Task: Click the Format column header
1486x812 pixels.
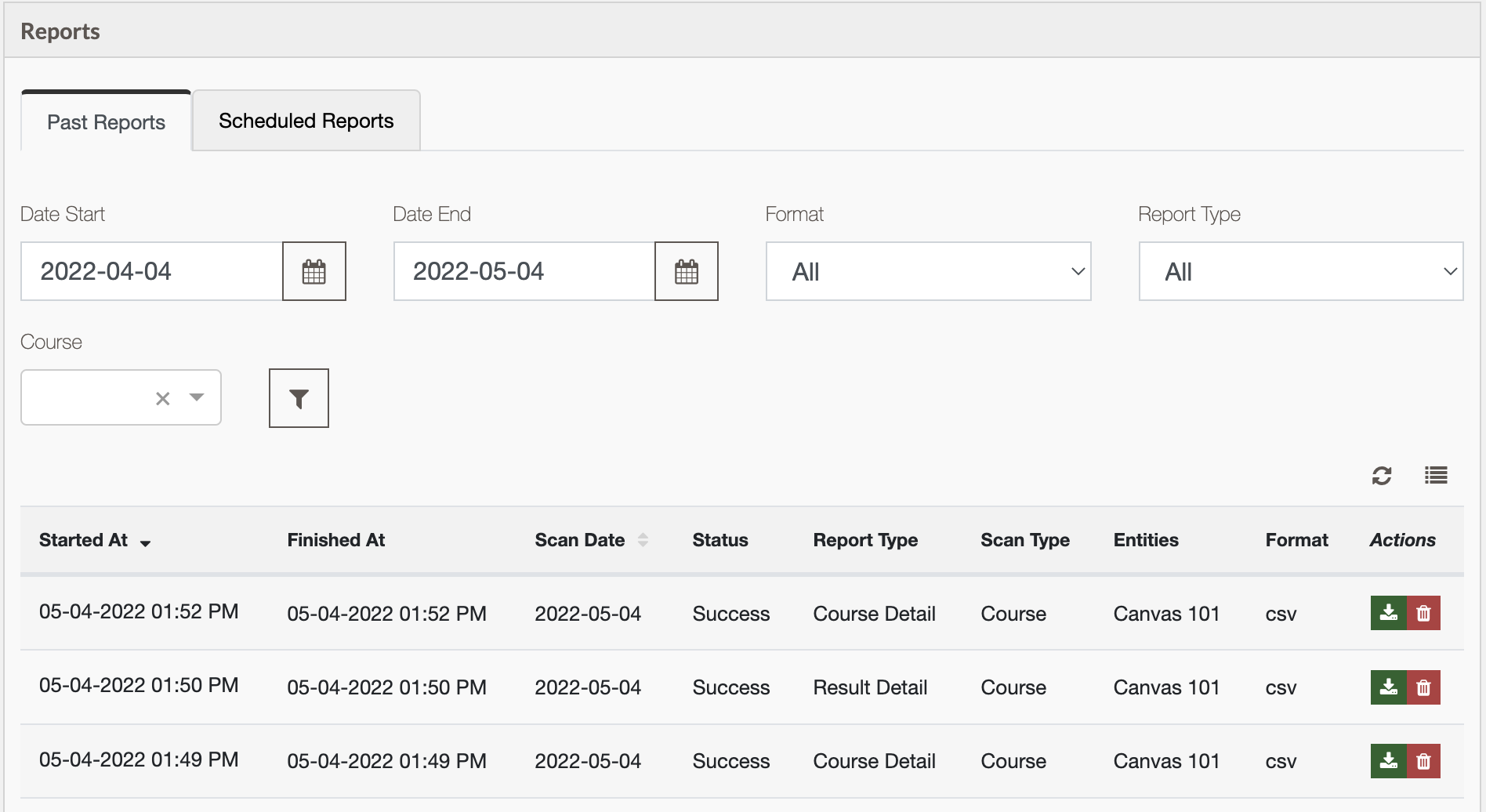Action: coord(1296,540)
